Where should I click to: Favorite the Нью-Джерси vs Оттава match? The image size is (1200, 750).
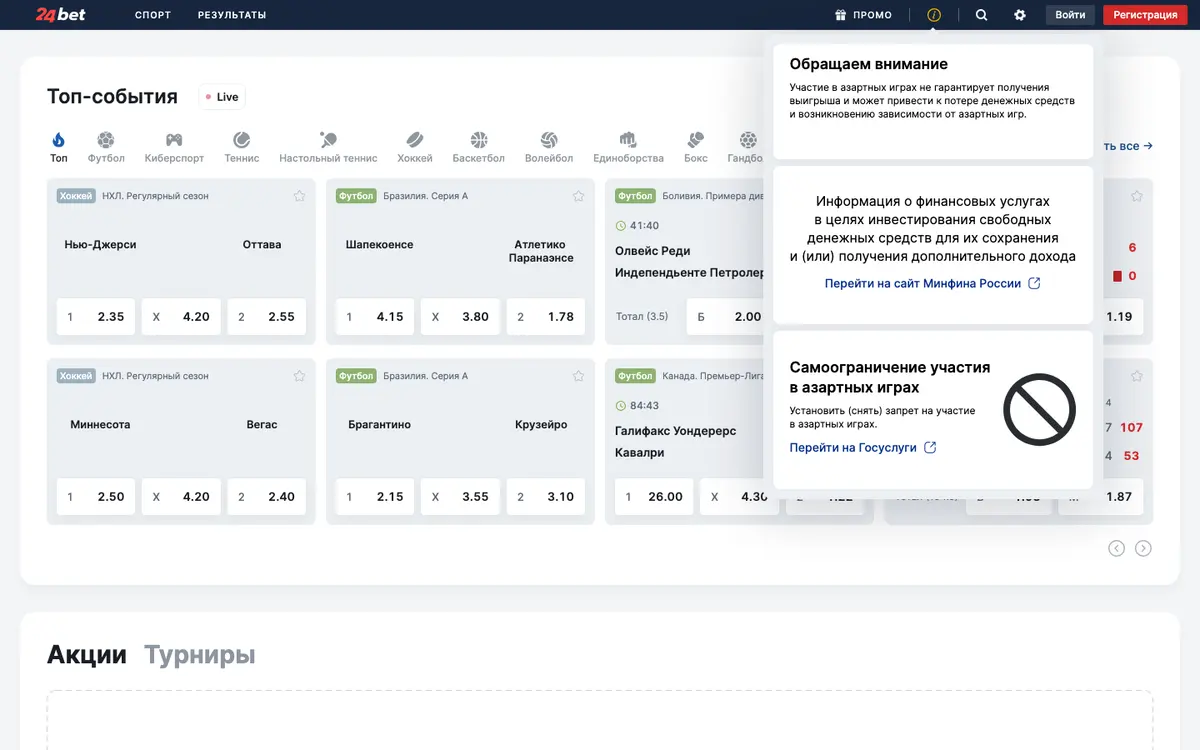[x=299, y=196]
